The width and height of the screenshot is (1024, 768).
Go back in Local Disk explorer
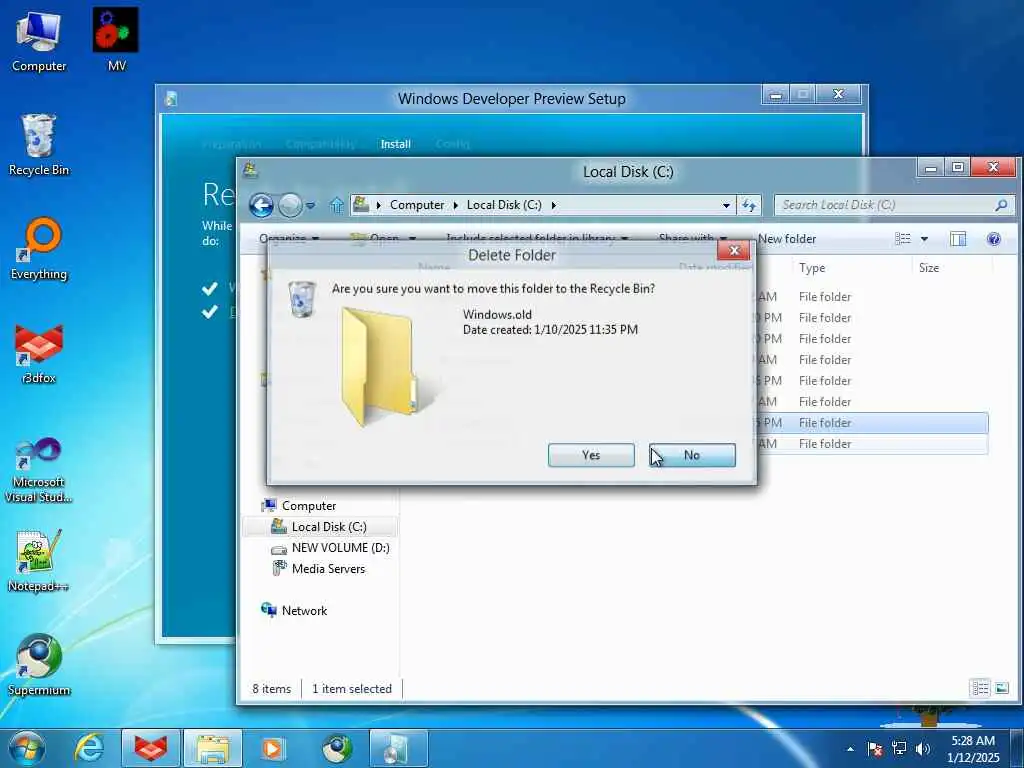261,205
